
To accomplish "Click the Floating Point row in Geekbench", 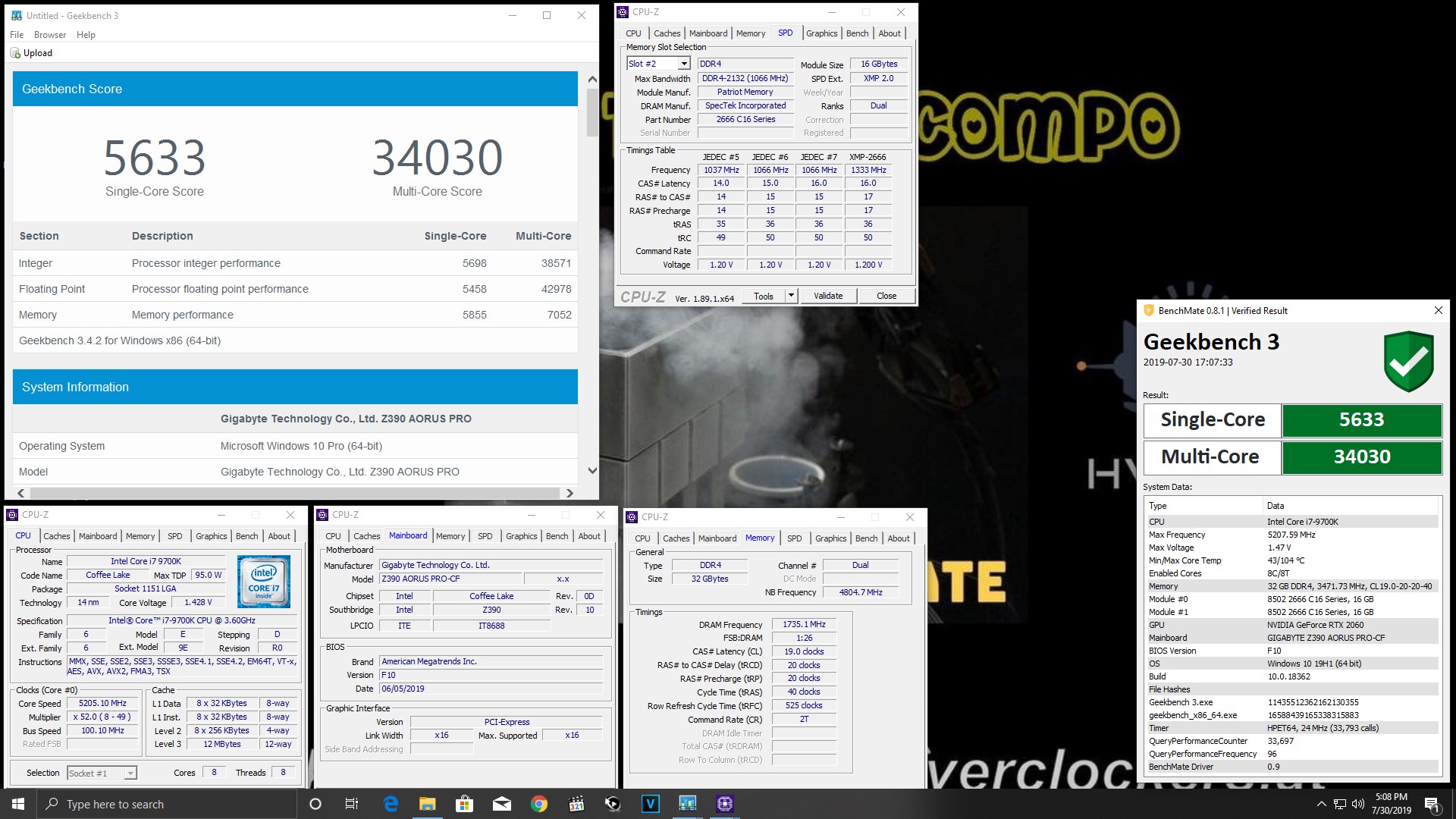I will pyautogui.click(x=295, y=289).
